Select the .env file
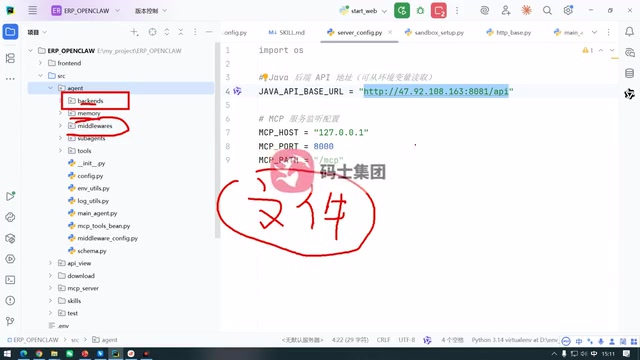Screen dimensions: 640x360 (x=63, y=326)
